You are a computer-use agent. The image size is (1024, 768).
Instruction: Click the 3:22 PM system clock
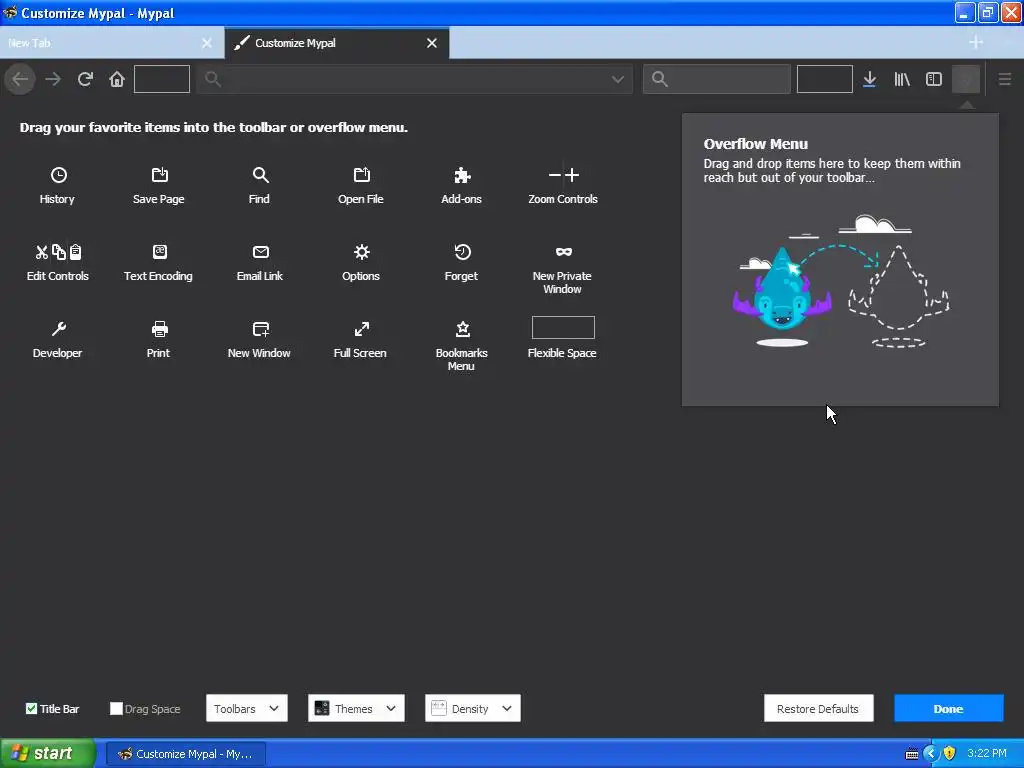[987, 754]
